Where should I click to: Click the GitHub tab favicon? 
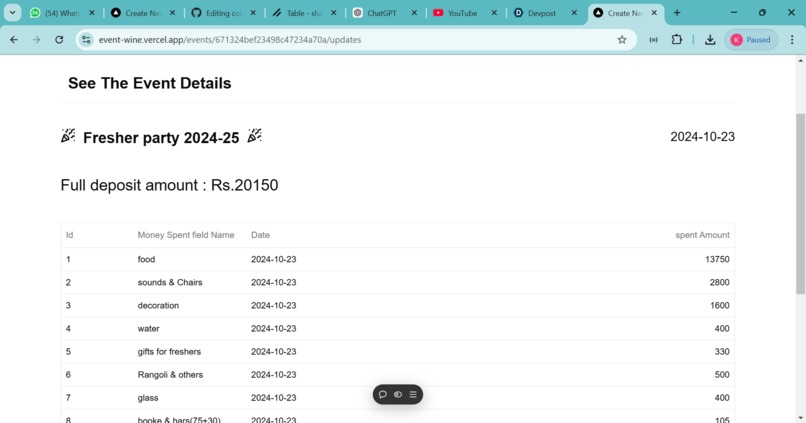tap(196, 13)
